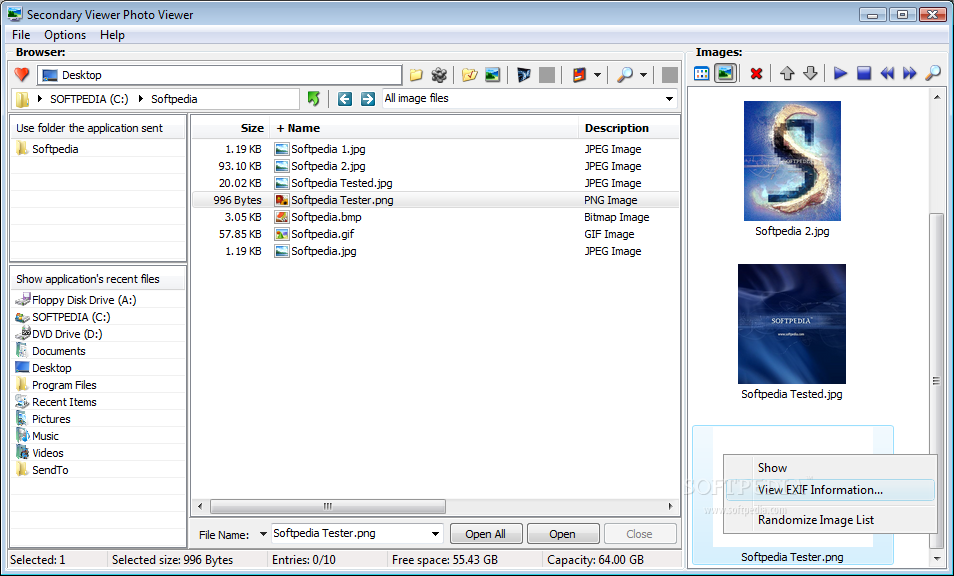Image resolution: width=954 pixels, height=576 pixels.
Task: Select Softpedia 2.jpg thumbnail in Images panel
Action: pyautogui.click(x=792, y=161)
